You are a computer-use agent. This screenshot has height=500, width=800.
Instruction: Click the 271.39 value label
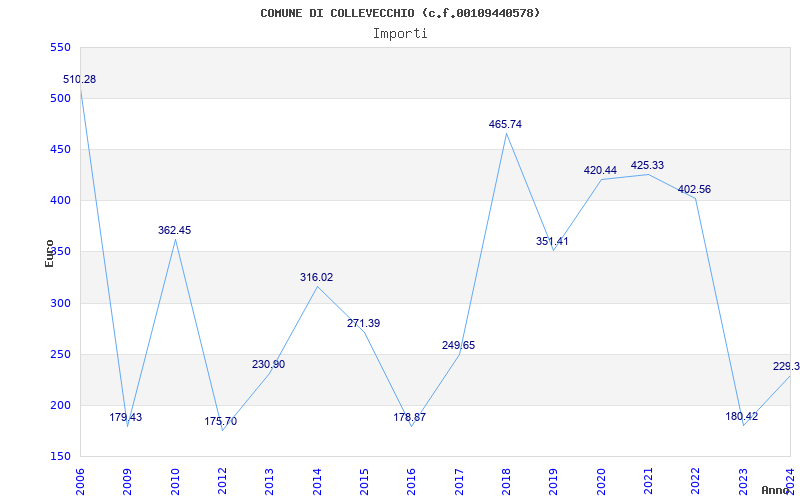click(363, 323)
